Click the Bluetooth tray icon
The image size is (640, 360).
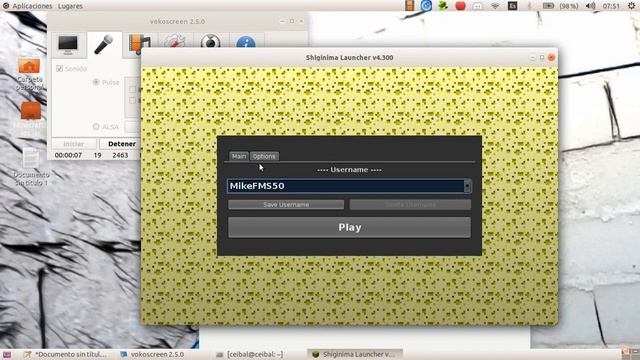pyautogui.click(x=529, y=6)
